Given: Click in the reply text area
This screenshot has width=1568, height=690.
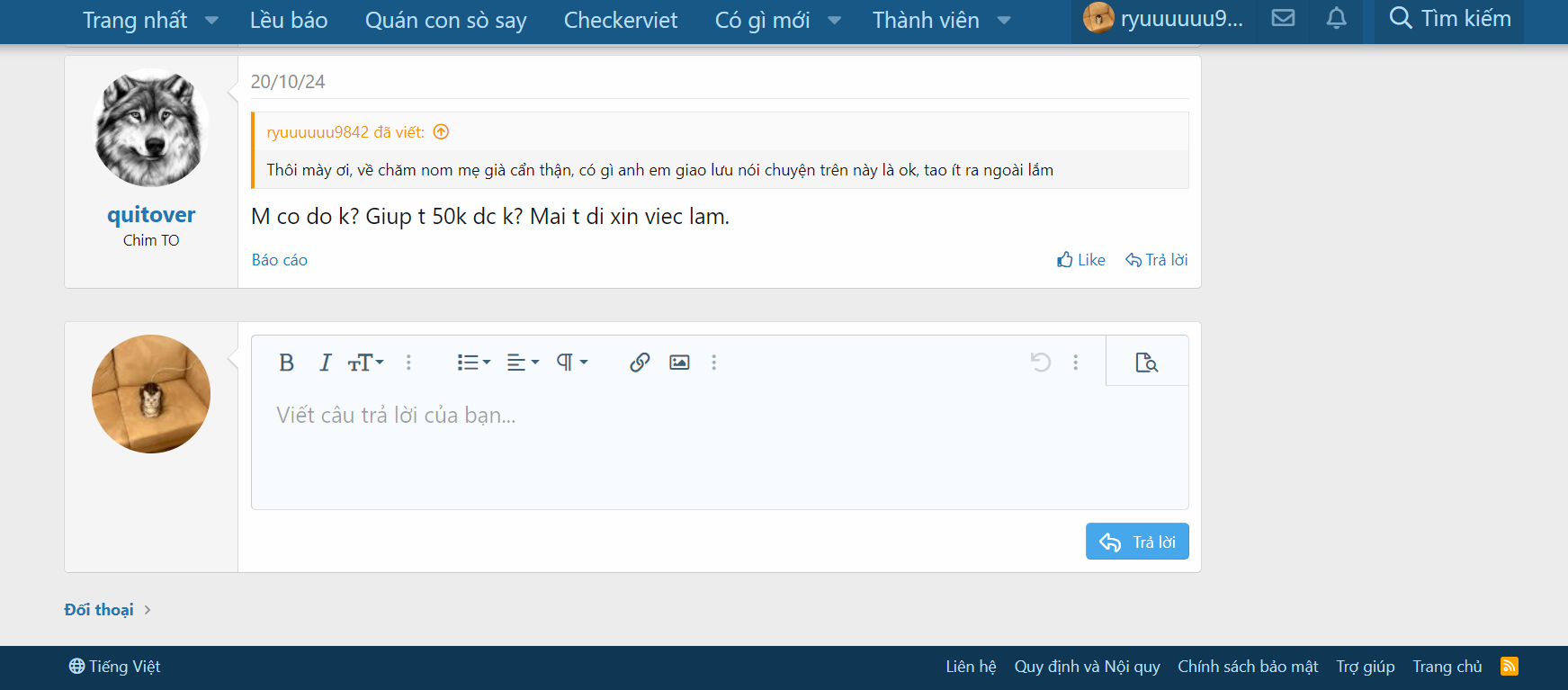Looking at the screenshot, I should [720, 450].
